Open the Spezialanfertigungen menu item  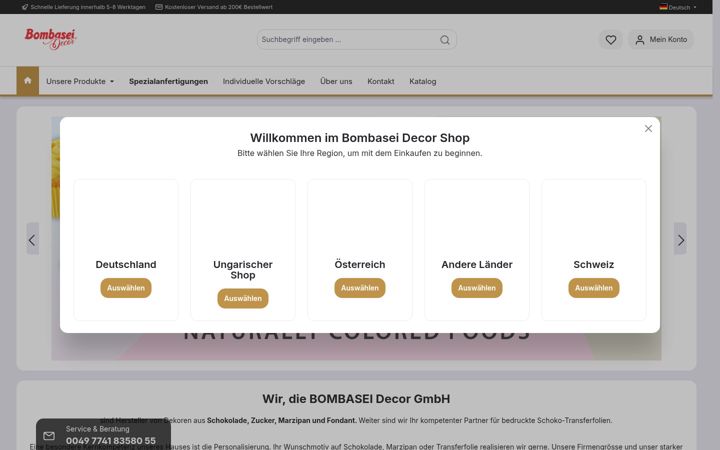[x=168, y=81]
